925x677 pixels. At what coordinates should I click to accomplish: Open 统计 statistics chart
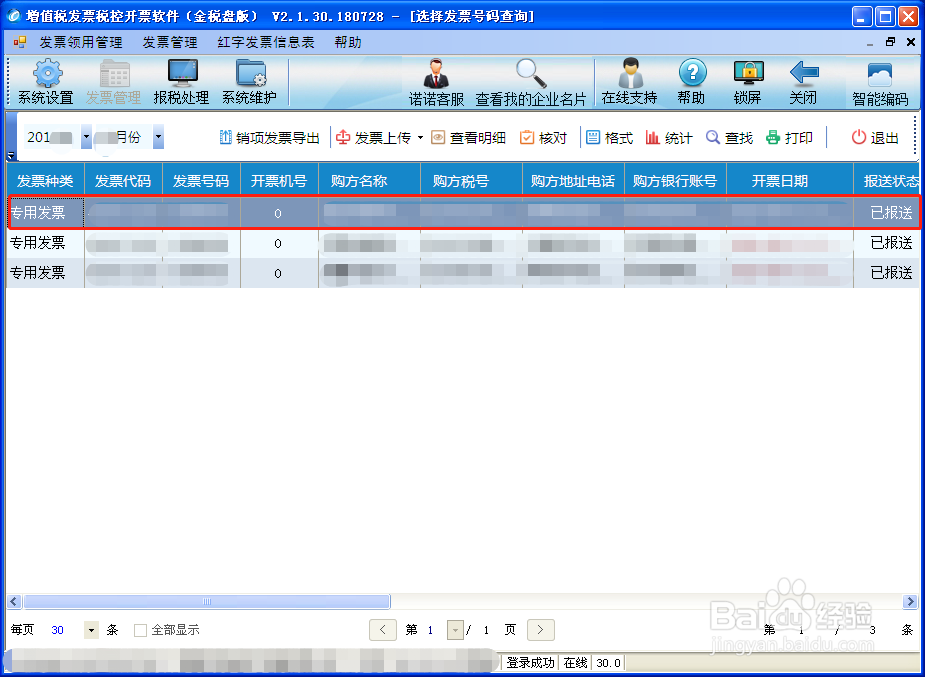click(669, 138)
